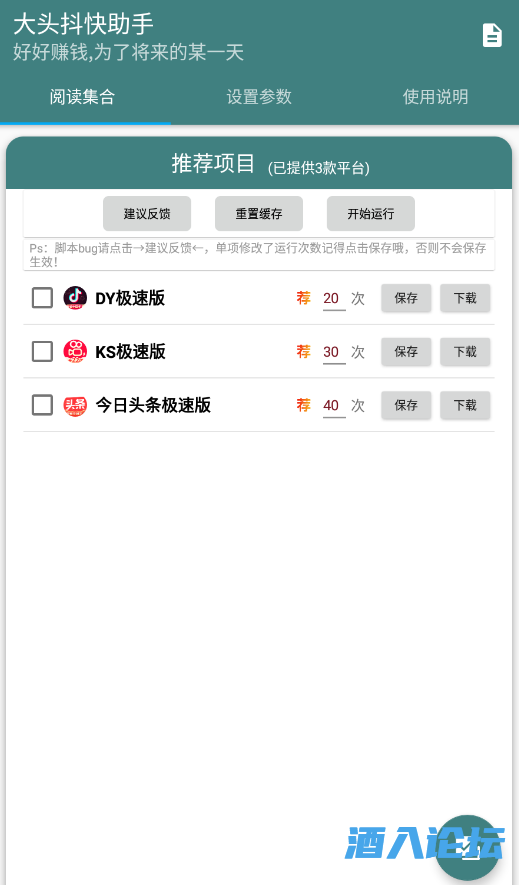Click the 建议反馈 button
519x885 pixels.
point(147,214)
